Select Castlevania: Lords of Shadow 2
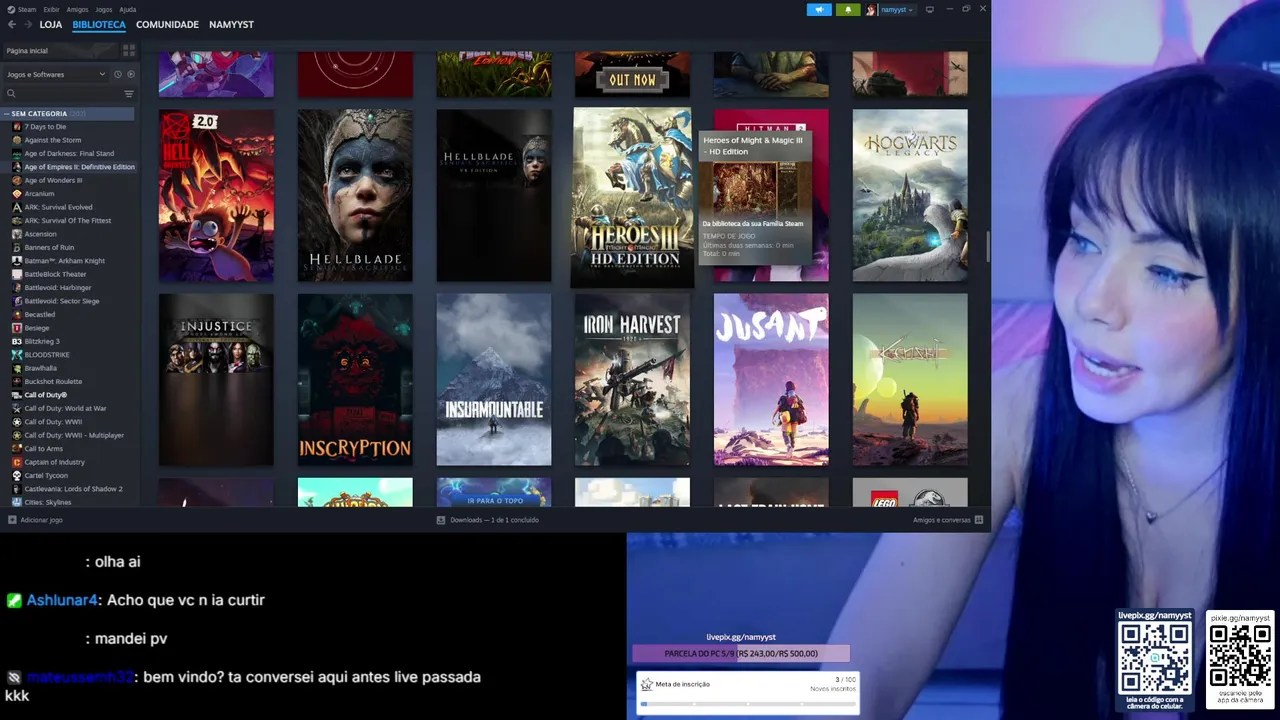This screenshot has width=1280, height=720. click(x=73, y=489)
